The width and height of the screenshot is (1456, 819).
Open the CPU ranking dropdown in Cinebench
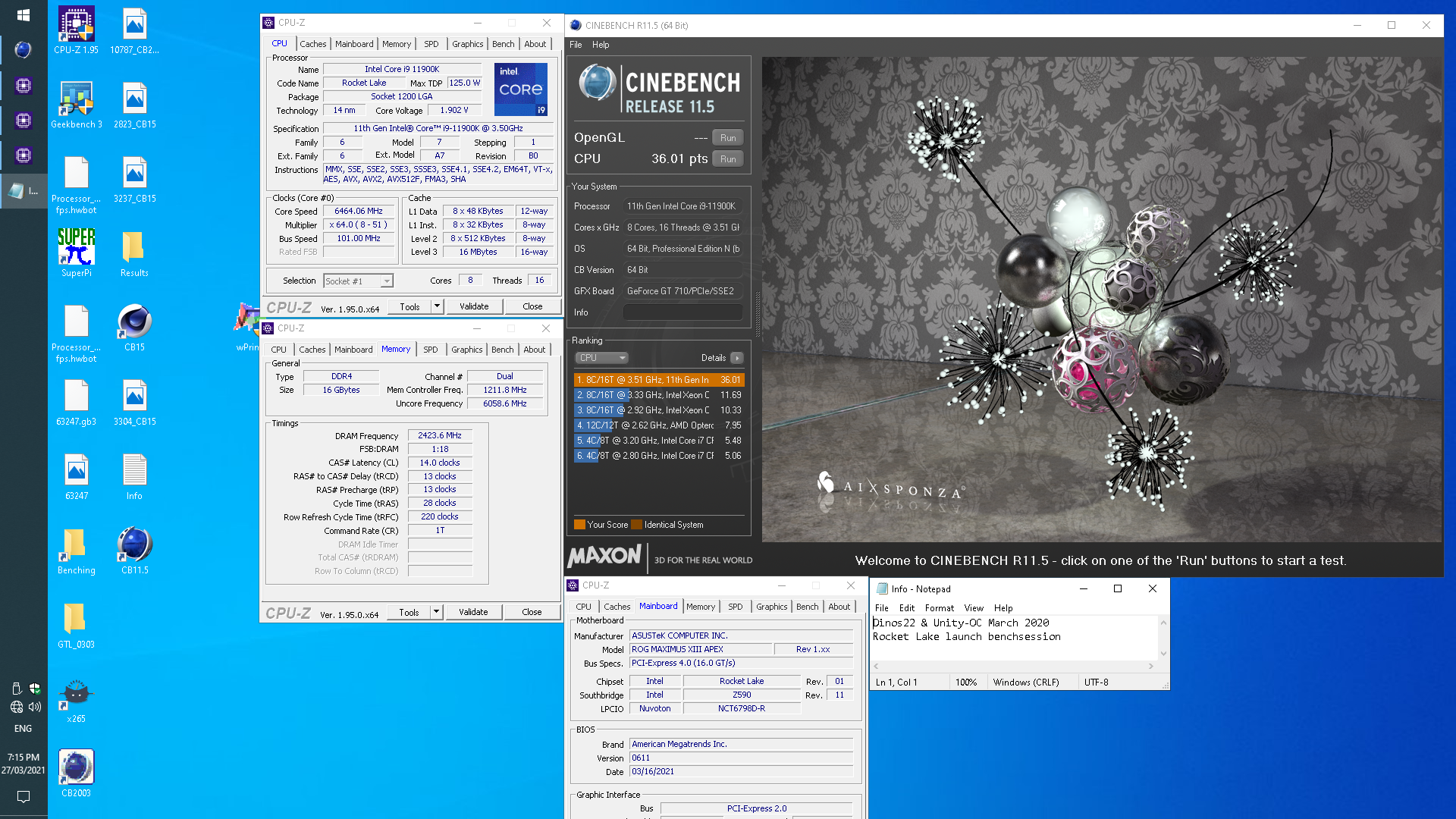coord(602,358)
